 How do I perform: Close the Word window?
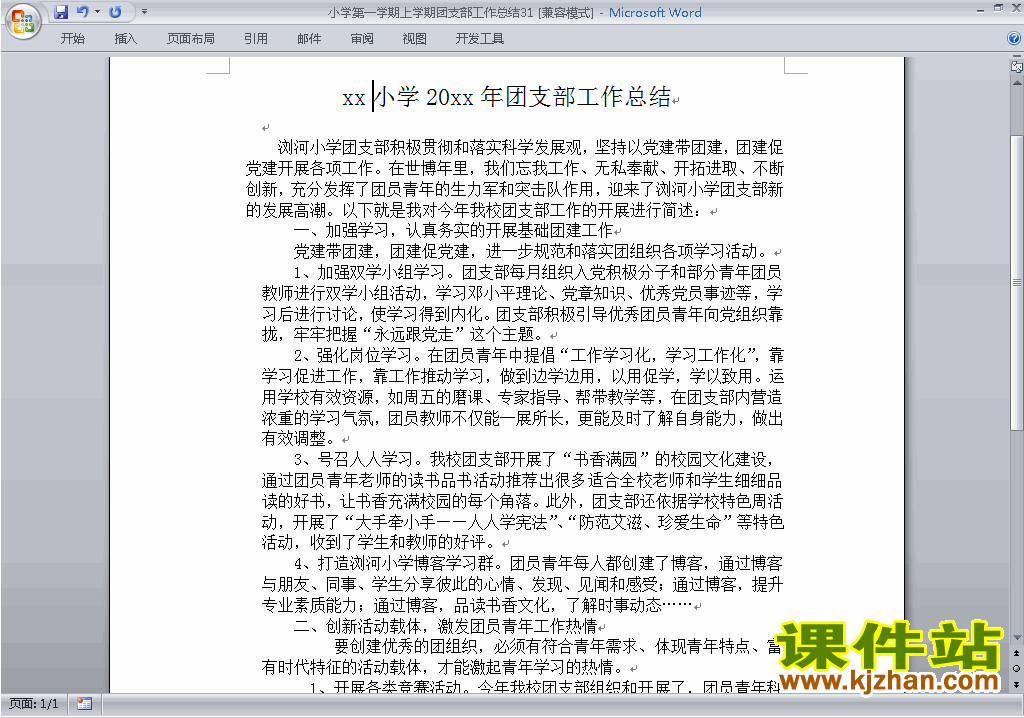point(1015,8)
